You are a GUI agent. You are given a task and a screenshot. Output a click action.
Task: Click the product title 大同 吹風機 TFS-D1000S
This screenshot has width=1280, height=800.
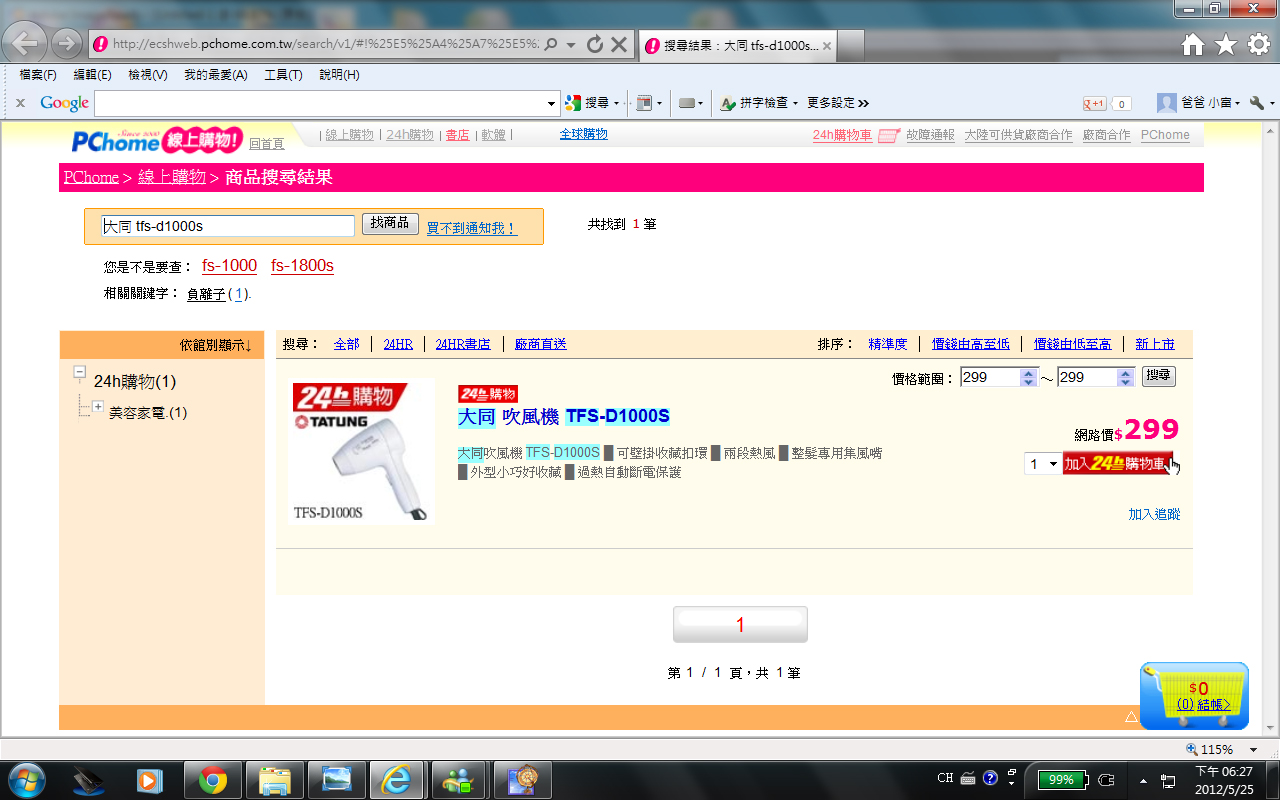[564, 416]
